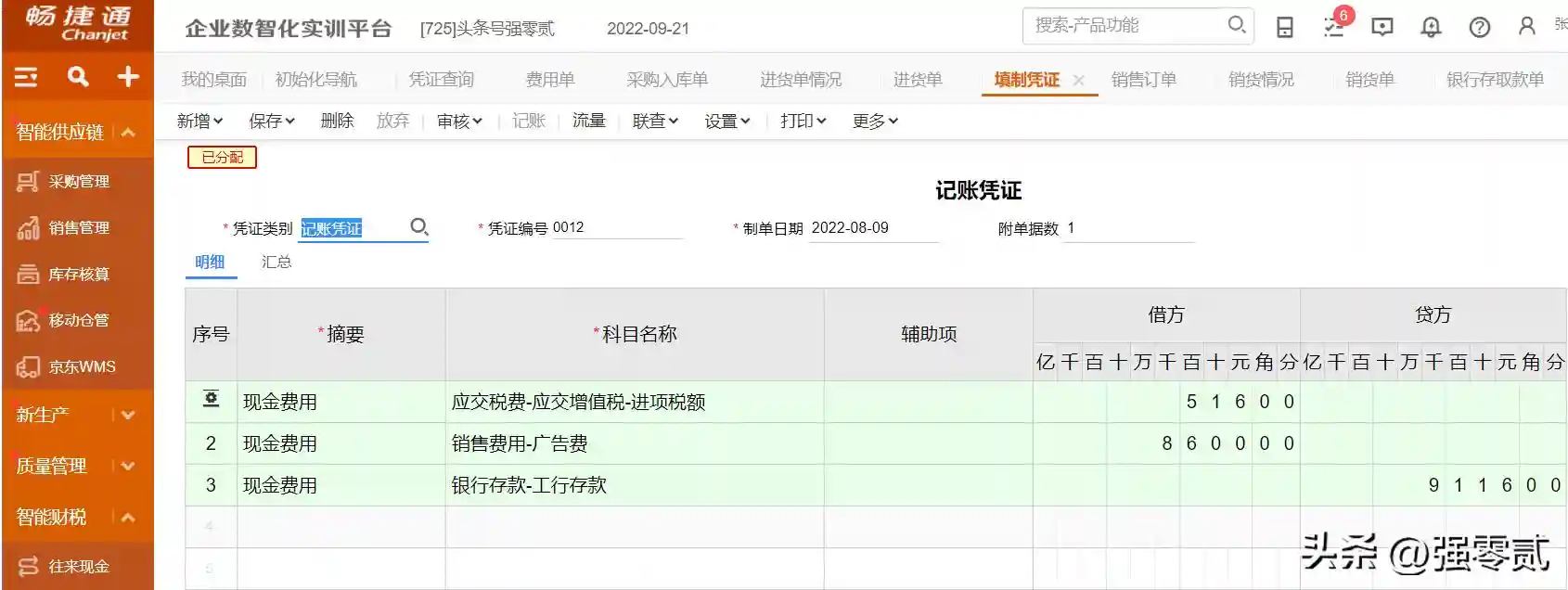The height and width of the screenshot is (590, 1568).
Task: Open the 打印 dropdown menu
Action: [x=803, y=121]
